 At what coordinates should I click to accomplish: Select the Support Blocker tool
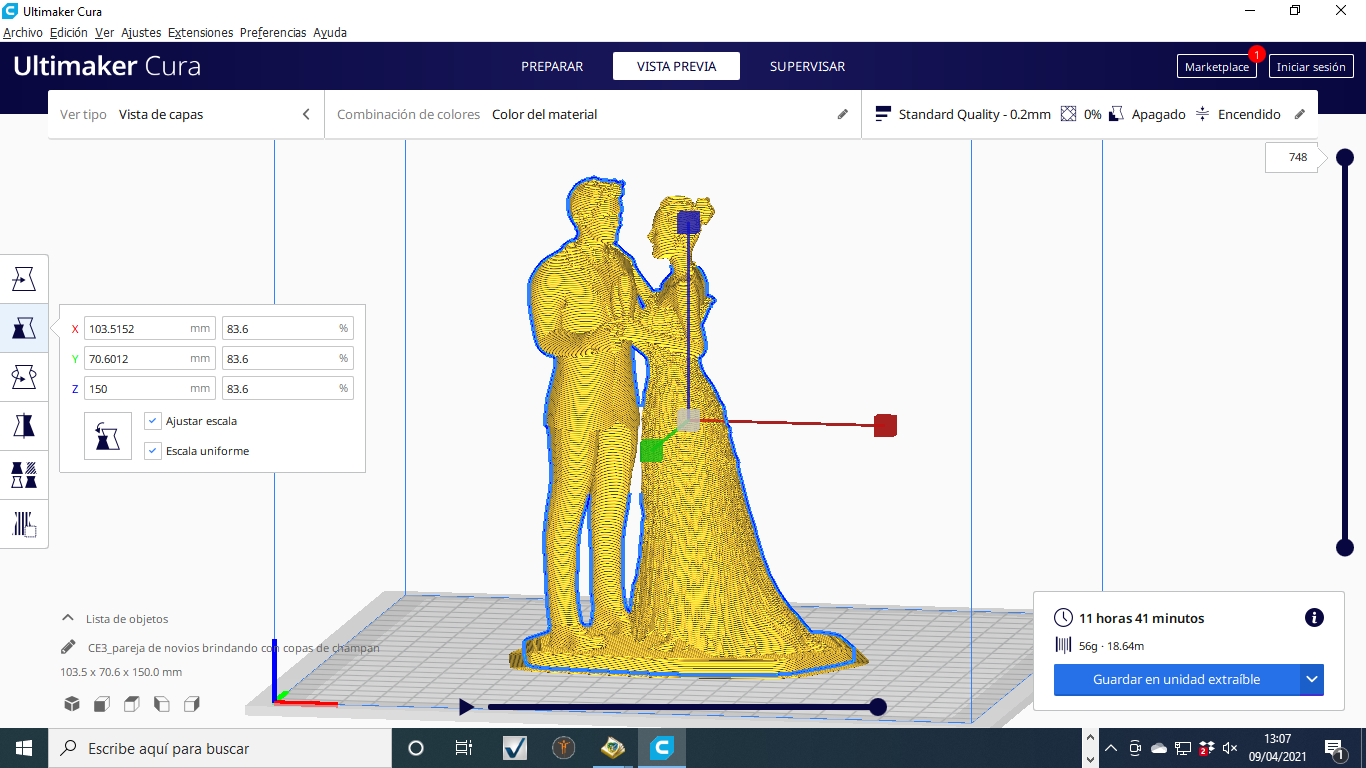24,524
